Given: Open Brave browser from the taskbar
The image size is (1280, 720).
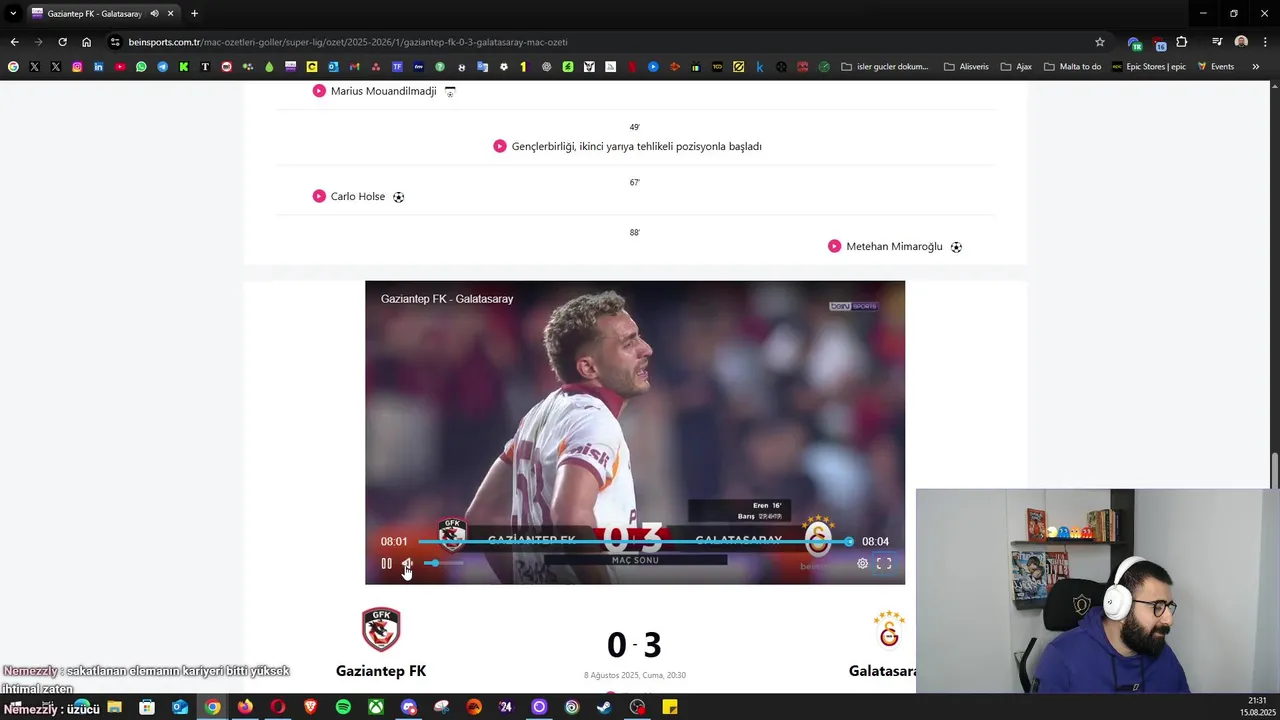Looking at the screenshot, I should (x=310, y=707).
